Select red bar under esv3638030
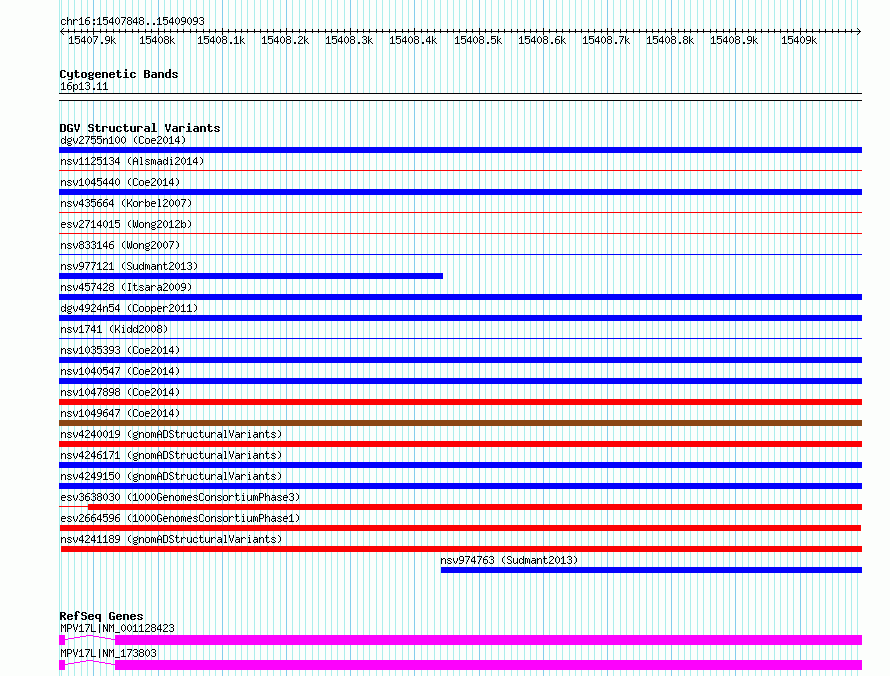The width and height of the screenshot is (890, 676). tap(475, 507)
